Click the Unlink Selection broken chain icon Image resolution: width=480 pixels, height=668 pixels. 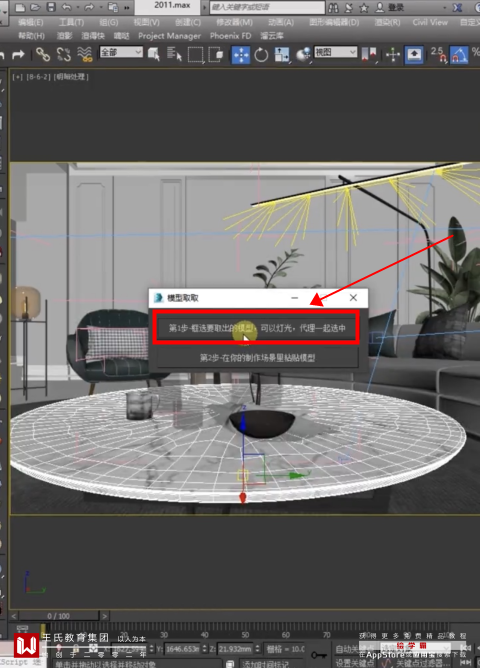coord(63,55)
